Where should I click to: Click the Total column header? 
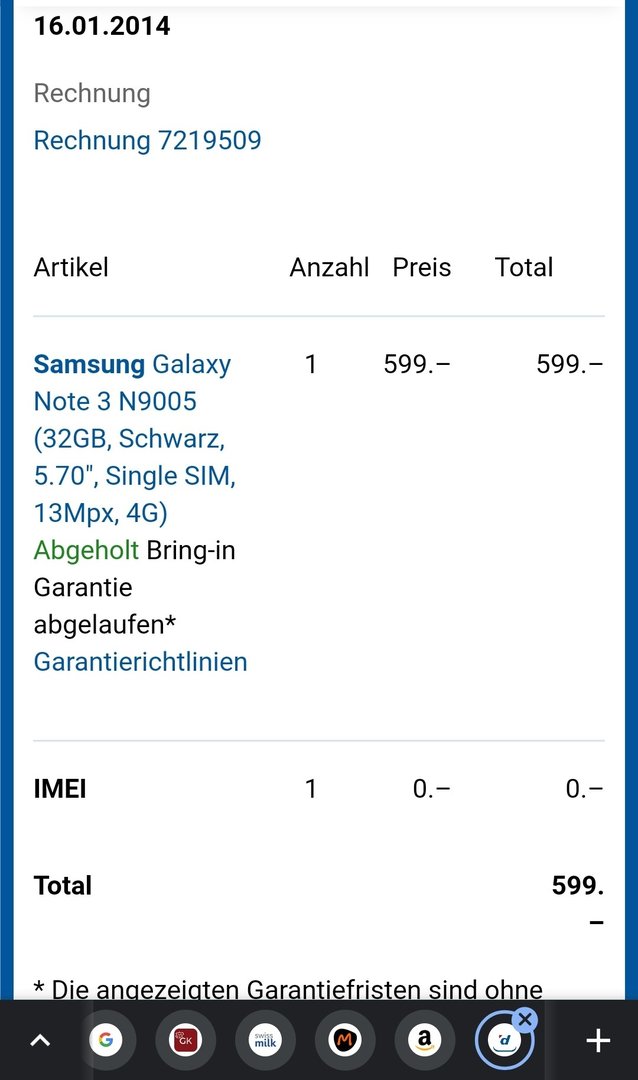tap(524, 267)
